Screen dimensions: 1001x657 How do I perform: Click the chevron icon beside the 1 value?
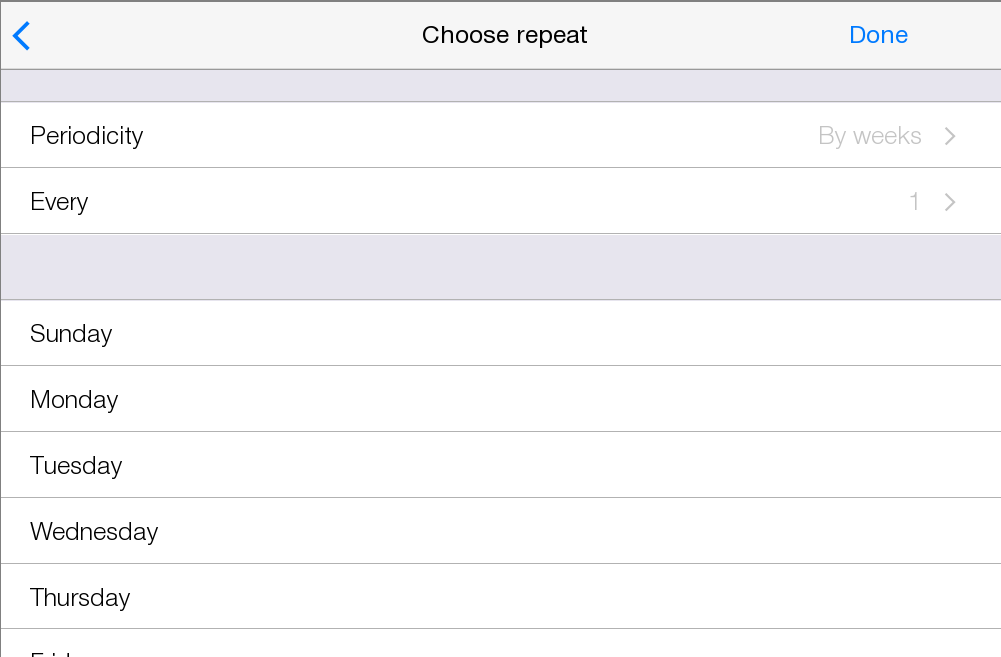tap(950, 202)
